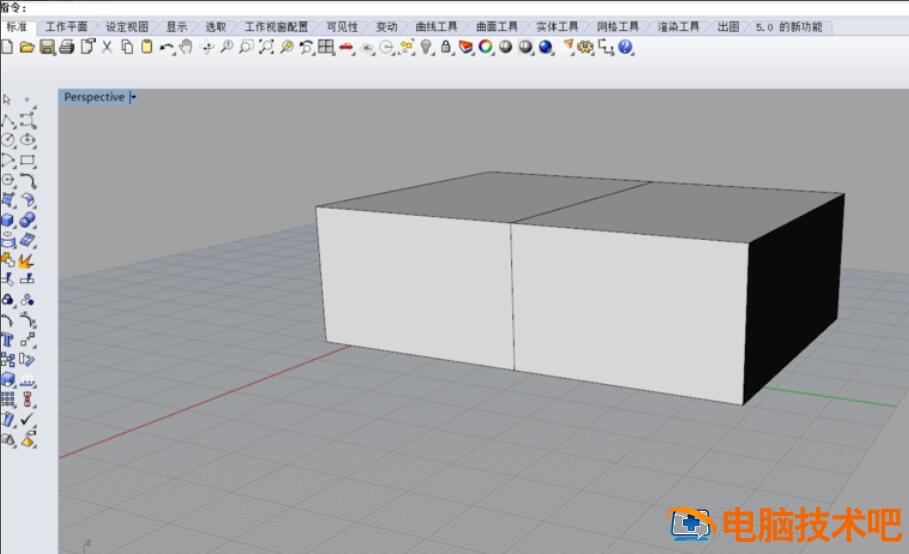
Task: Click the red car icon
Action: pyautogui.click(x=346, y=48)
